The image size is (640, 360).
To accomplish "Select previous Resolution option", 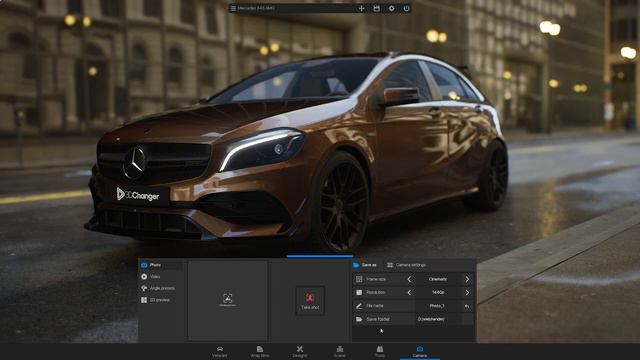I will coord(409,292).
